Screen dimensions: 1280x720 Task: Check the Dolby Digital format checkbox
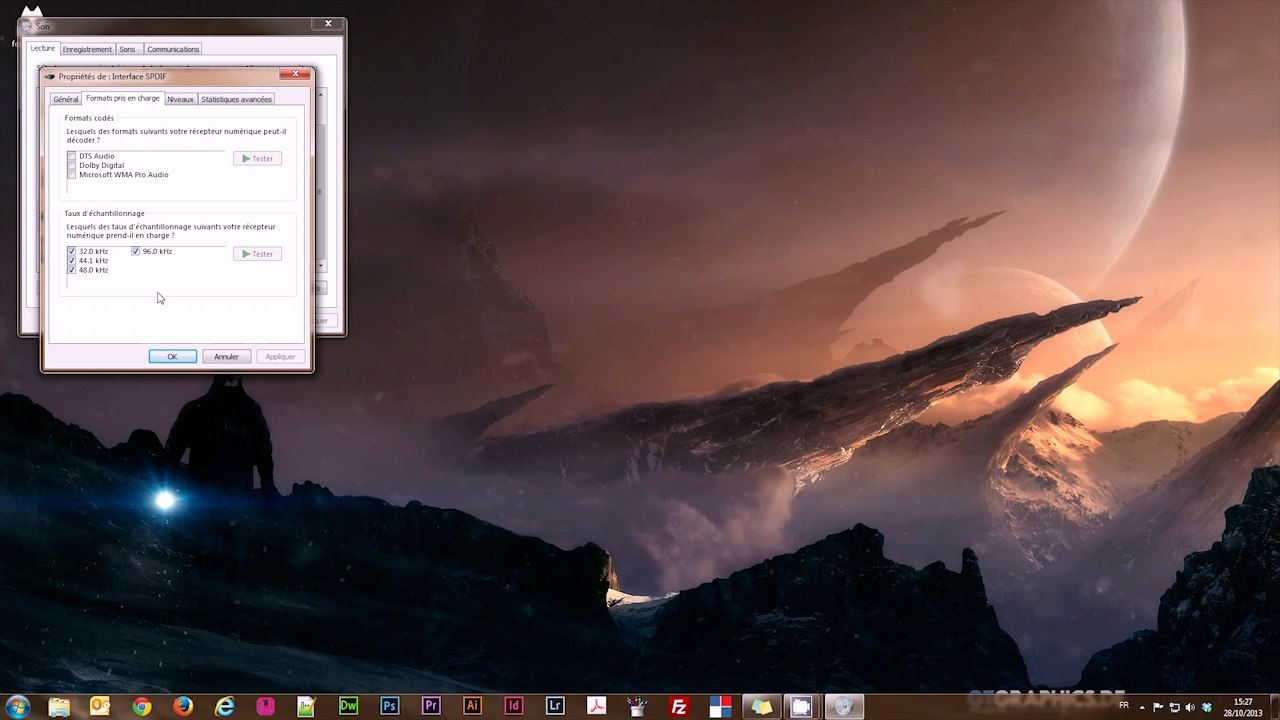[72, 165]
